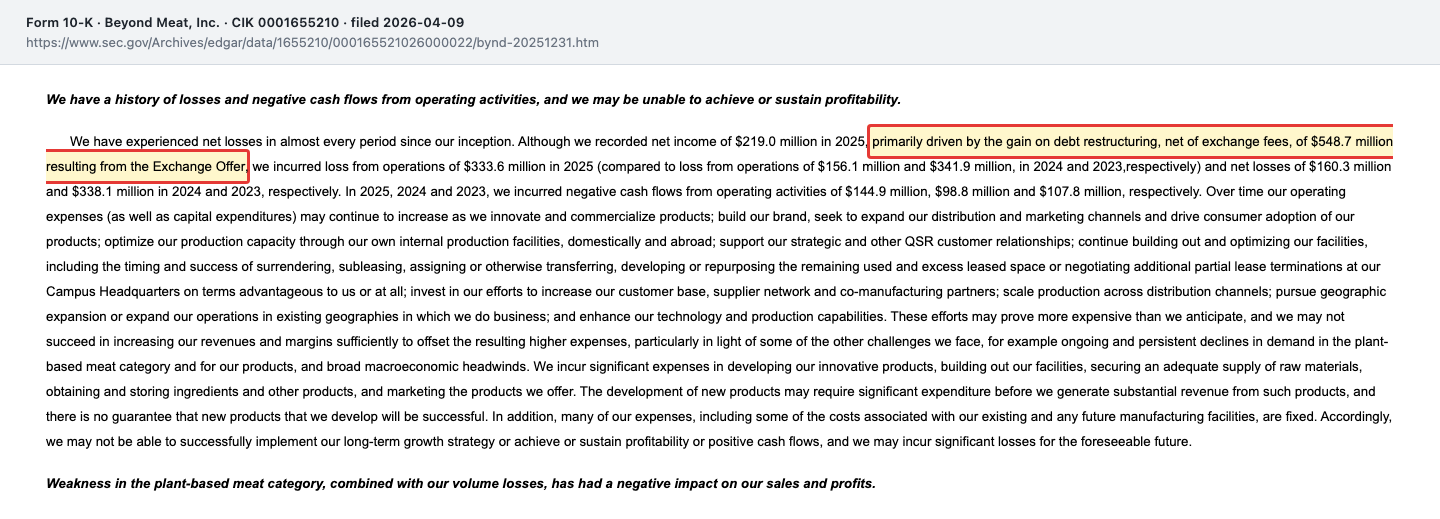Click the words "Campus Headquarters" in the paragraph
The image size is (1440, 519).
pyautogui.click(x=109, y=291)
